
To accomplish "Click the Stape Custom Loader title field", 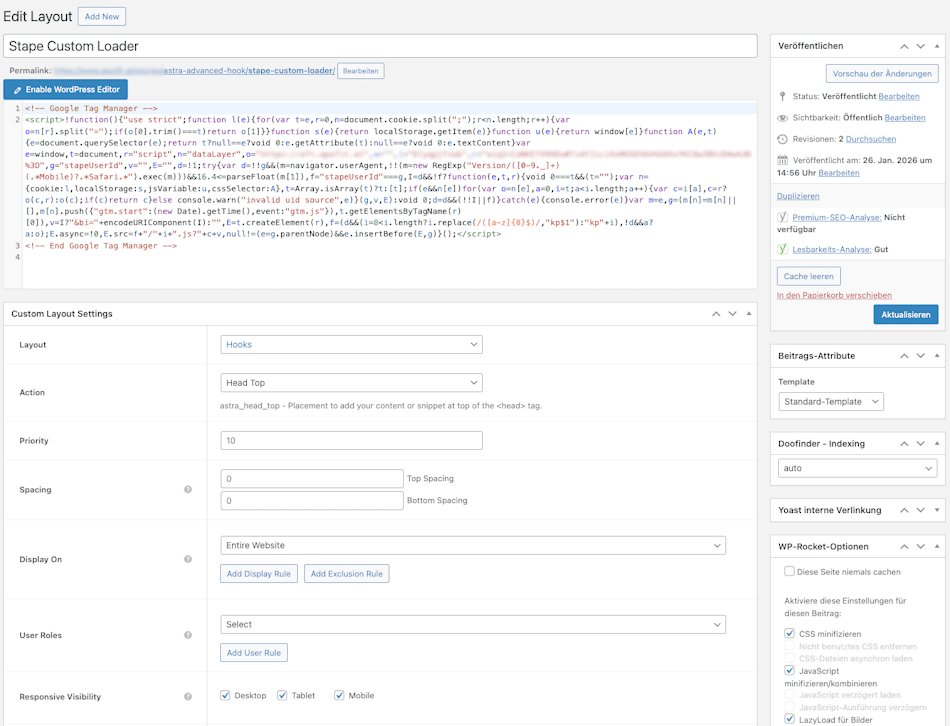I will 380,46.
